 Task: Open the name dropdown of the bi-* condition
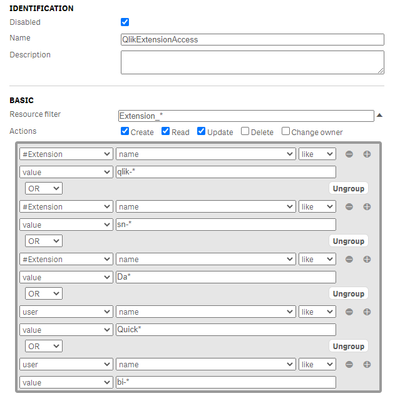[206, 364]
